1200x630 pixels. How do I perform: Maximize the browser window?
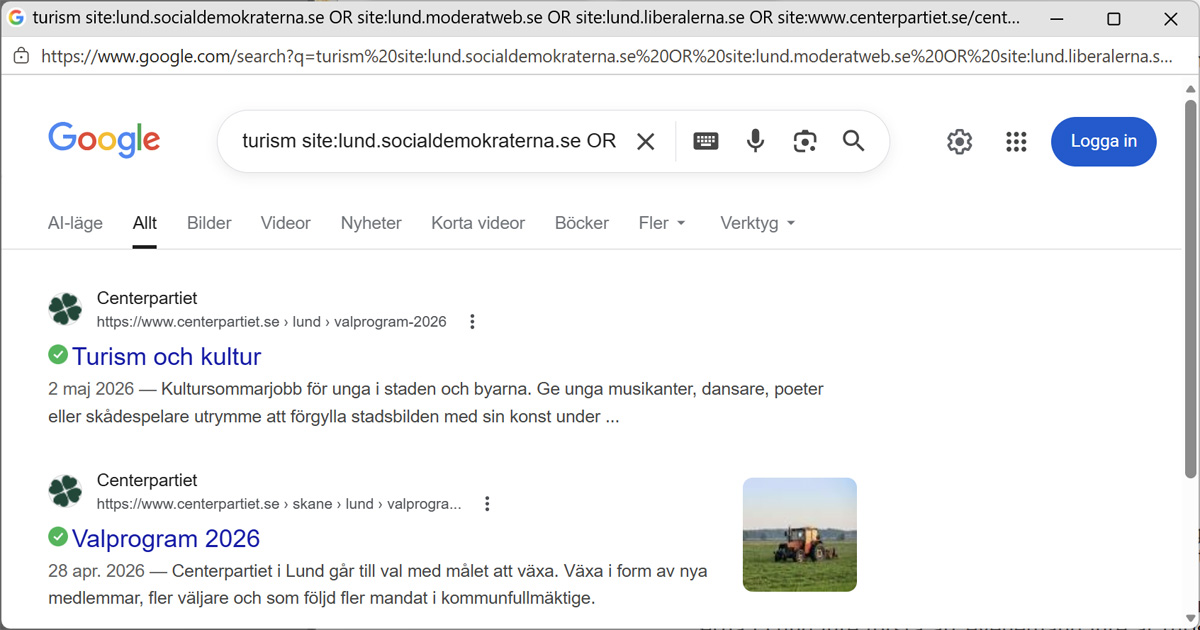point(1113,18)
